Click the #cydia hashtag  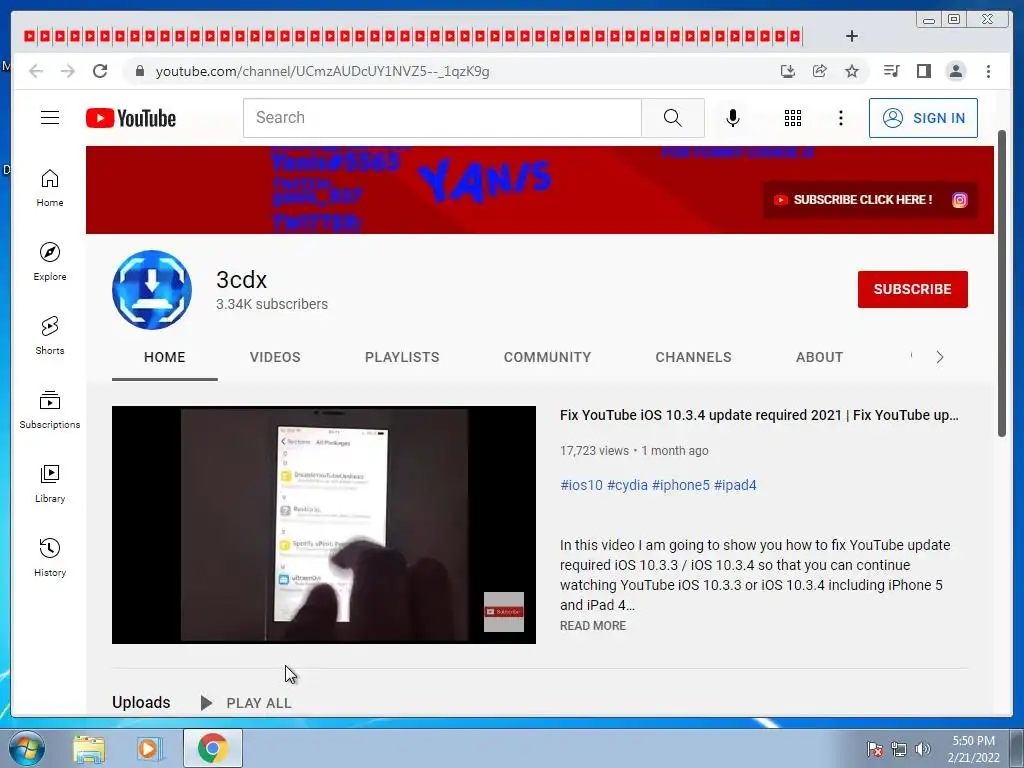pos(627,485)
